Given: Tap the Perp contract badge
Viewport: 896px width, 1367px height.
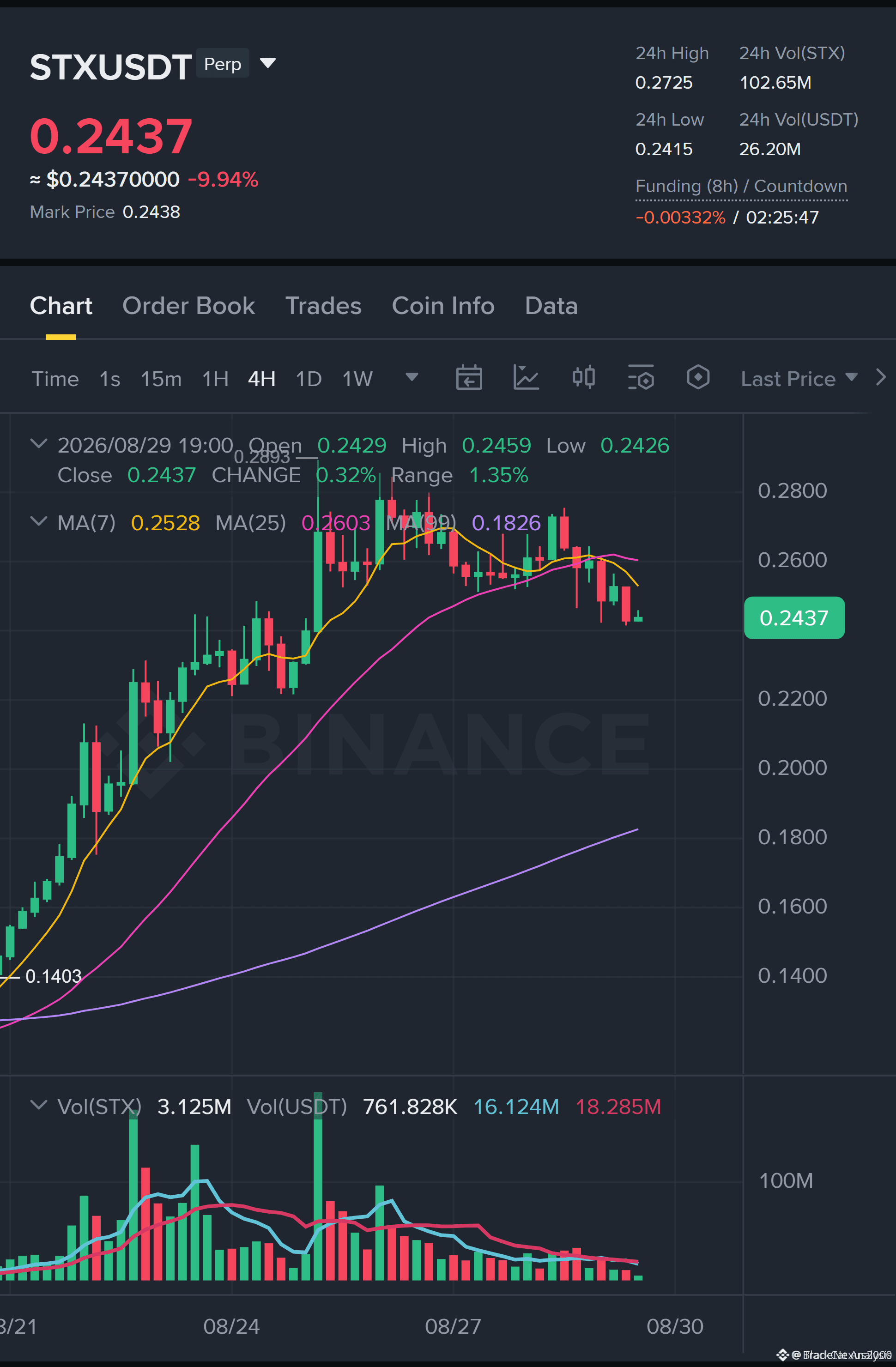Looking at the screenshot, I should (222, 63).
